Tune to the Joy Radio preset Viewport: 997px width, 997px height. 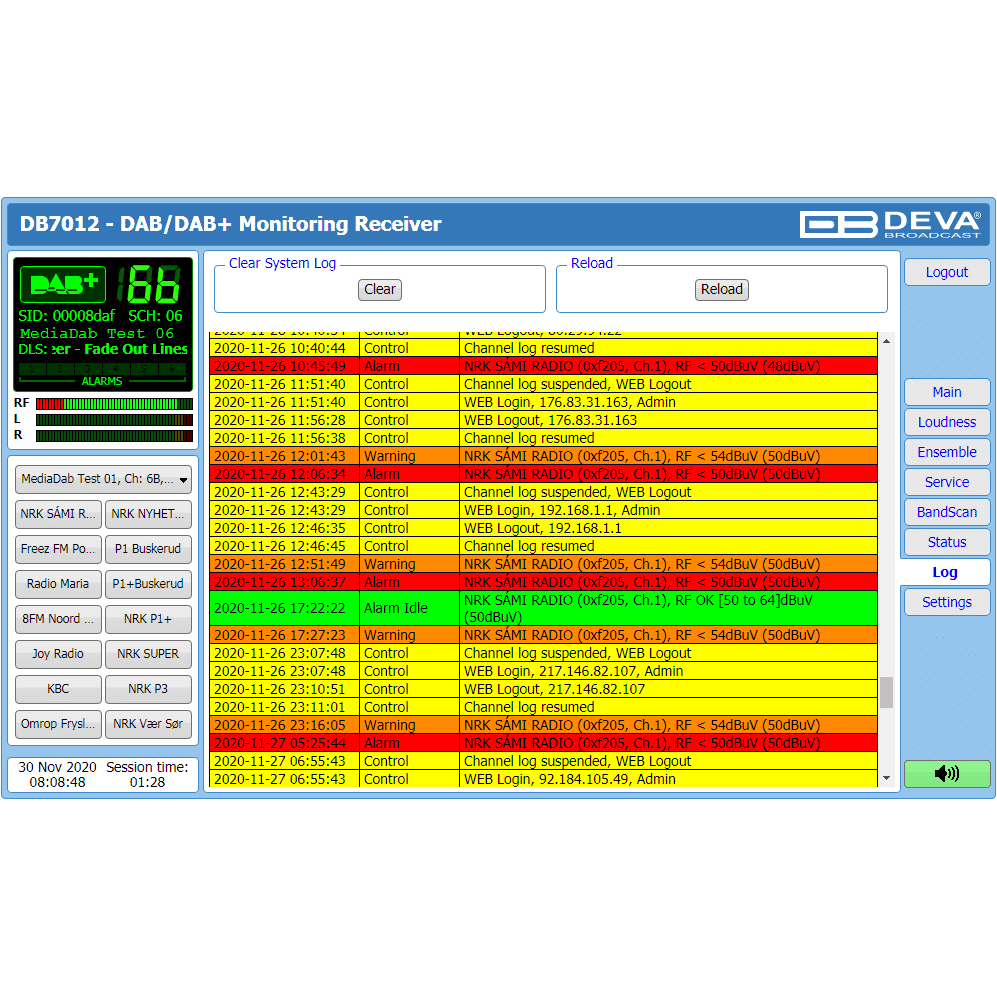(x=58, y=654)
